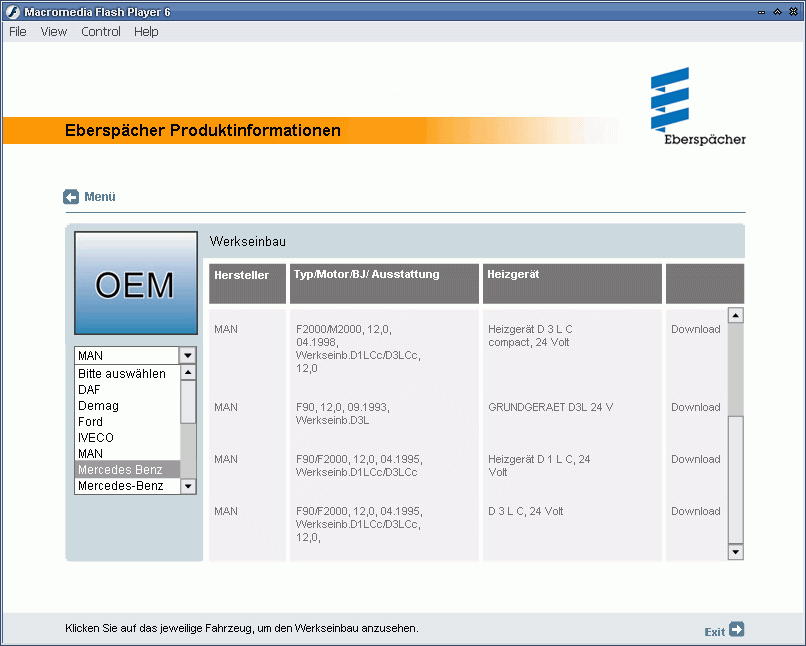Click the Exit link text
The height and width of the screenshot is (646, 806).
tap(715, 632)
